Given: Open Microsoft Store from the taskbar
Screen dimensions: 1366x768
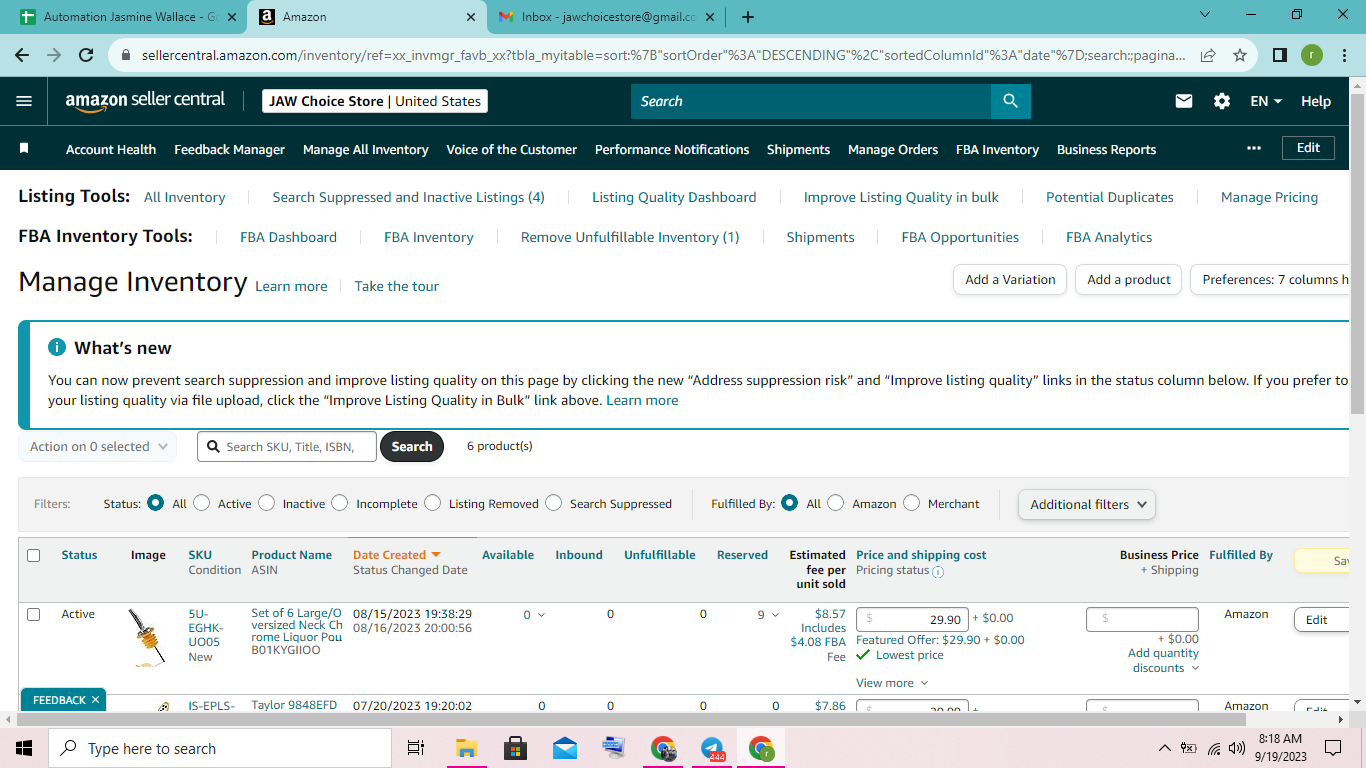Looking at the screenshot, I should point(515,748).
